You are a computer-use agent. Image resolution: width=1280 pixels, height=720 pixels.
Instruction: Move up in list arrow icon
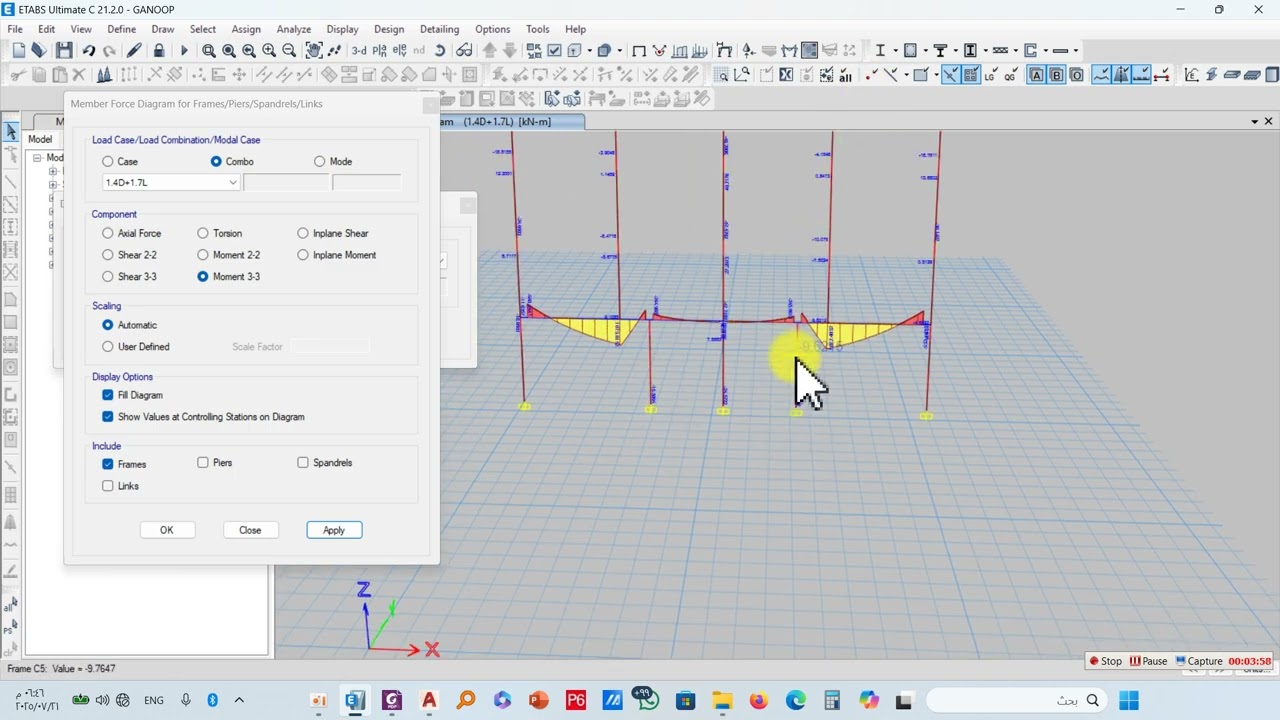click(490, 50)
